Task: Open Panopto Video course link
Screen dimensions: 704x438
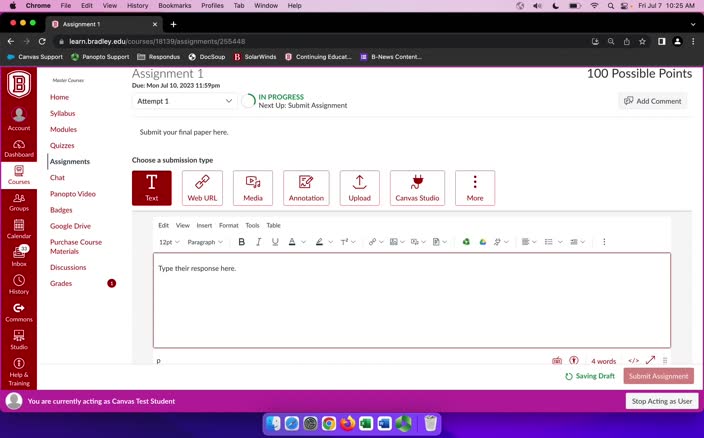Action: coord(73,194)
